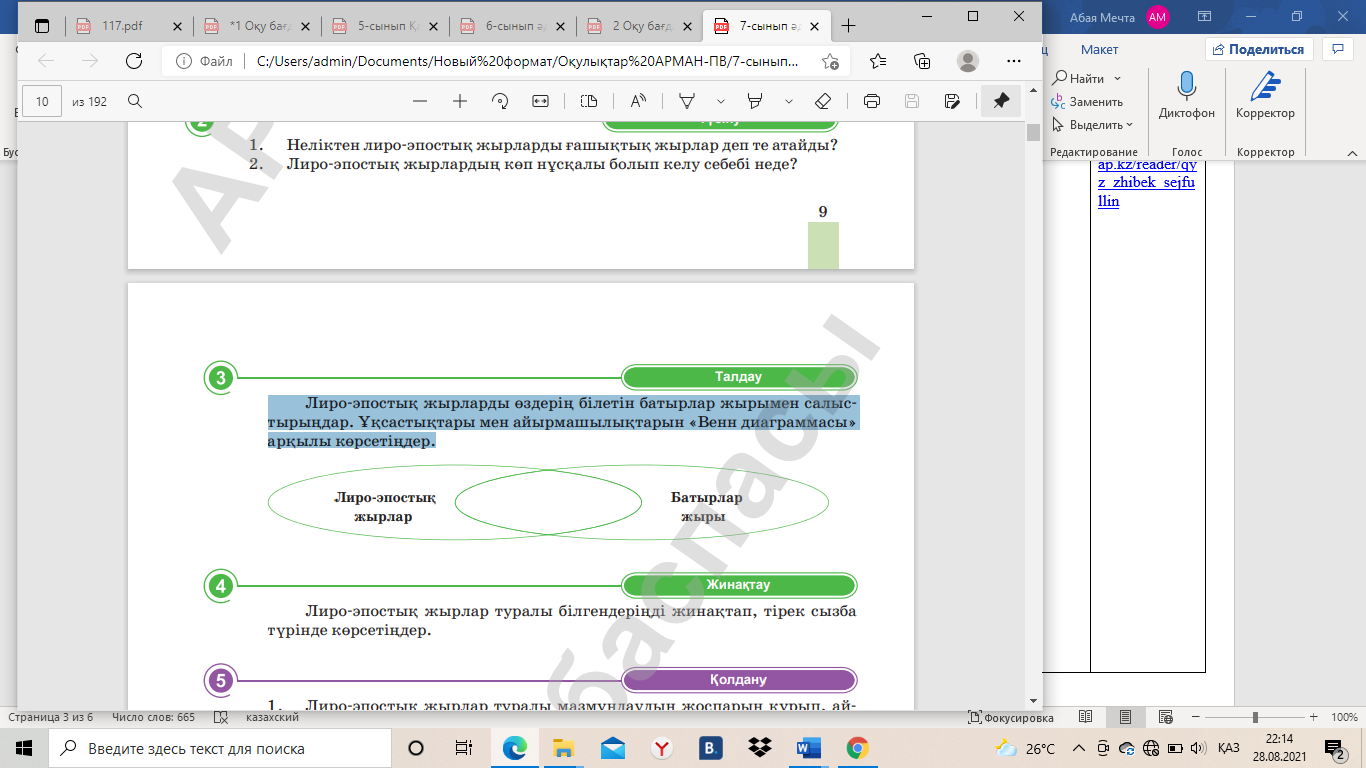Pin the PDF toolbar
The width and height of the screenshot is (1366, 768).
[1001, 101]
